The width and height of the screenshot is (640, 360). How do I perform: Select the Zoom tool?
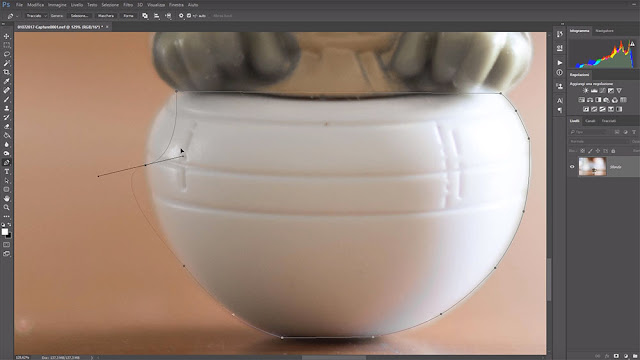[6, 207]
